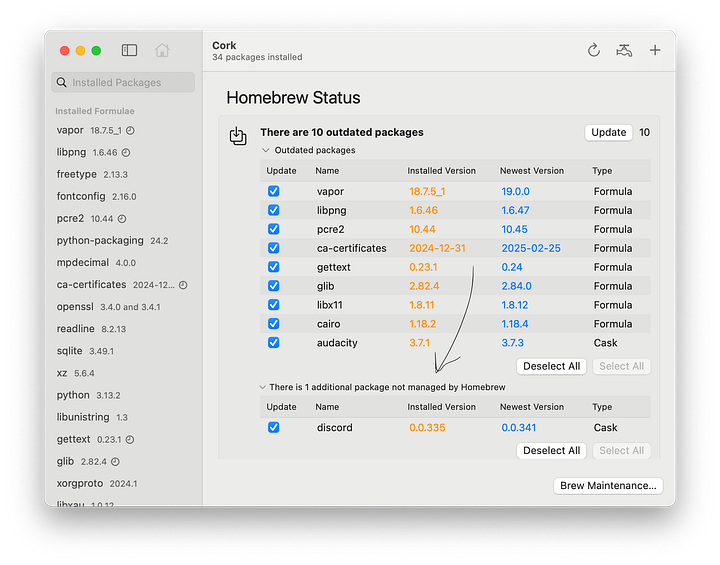Click the outdated clock icon beside ca-certificates in sidebar
720x565 pixels.
click(183, 285)
